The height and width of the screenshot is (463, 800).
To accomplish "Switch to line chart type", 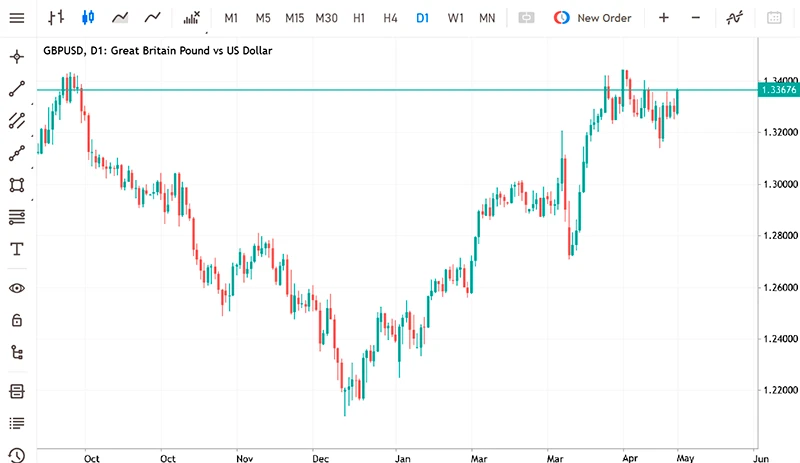I will pyautogui.click(x=152, y=18).
